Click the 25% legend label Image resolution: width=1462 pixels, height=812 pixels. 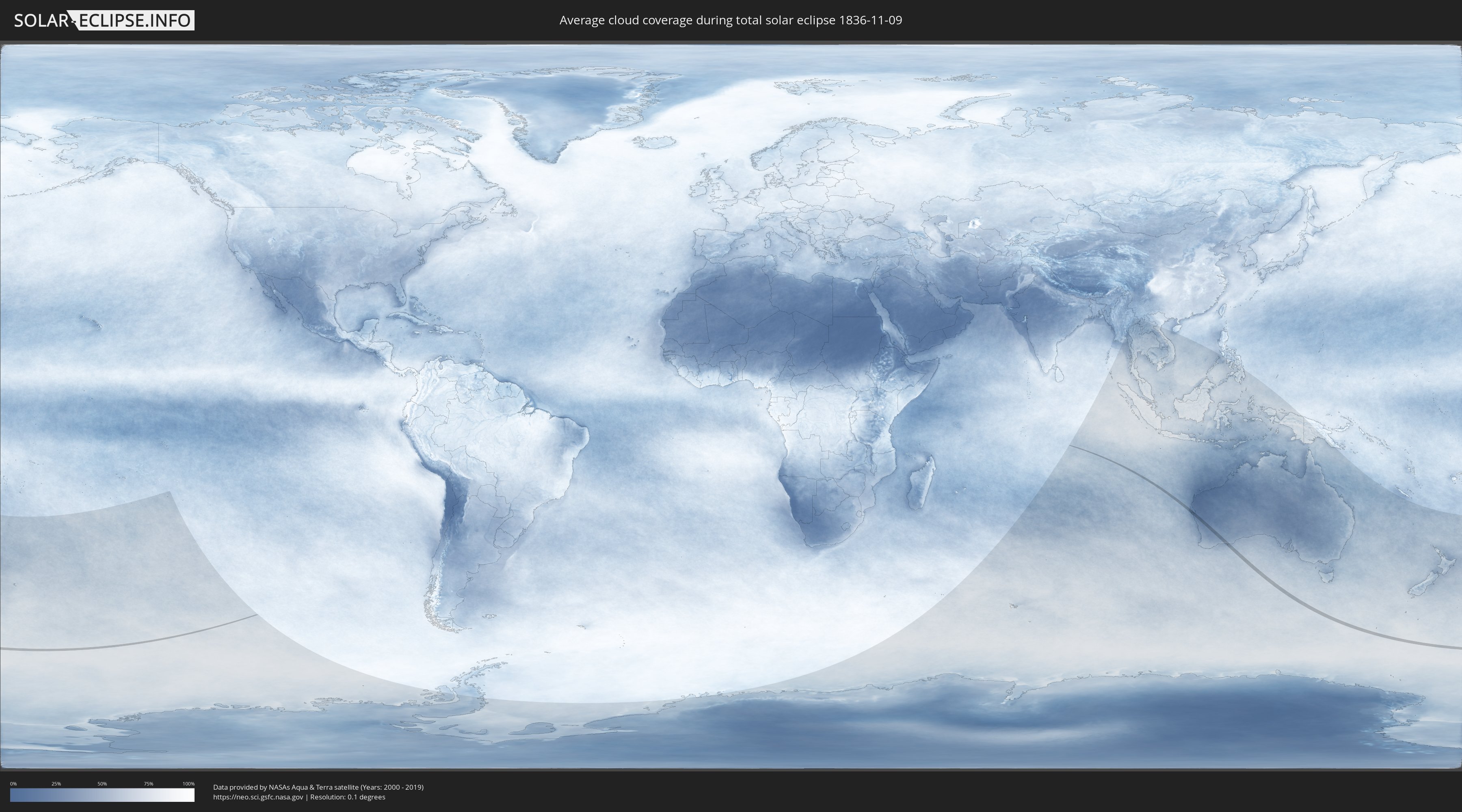click(x=56, y=784)
